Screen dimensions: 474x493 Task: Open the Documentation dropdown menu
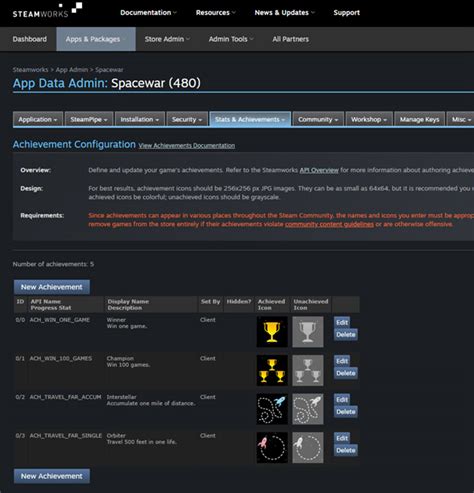[x=148, y=13]
